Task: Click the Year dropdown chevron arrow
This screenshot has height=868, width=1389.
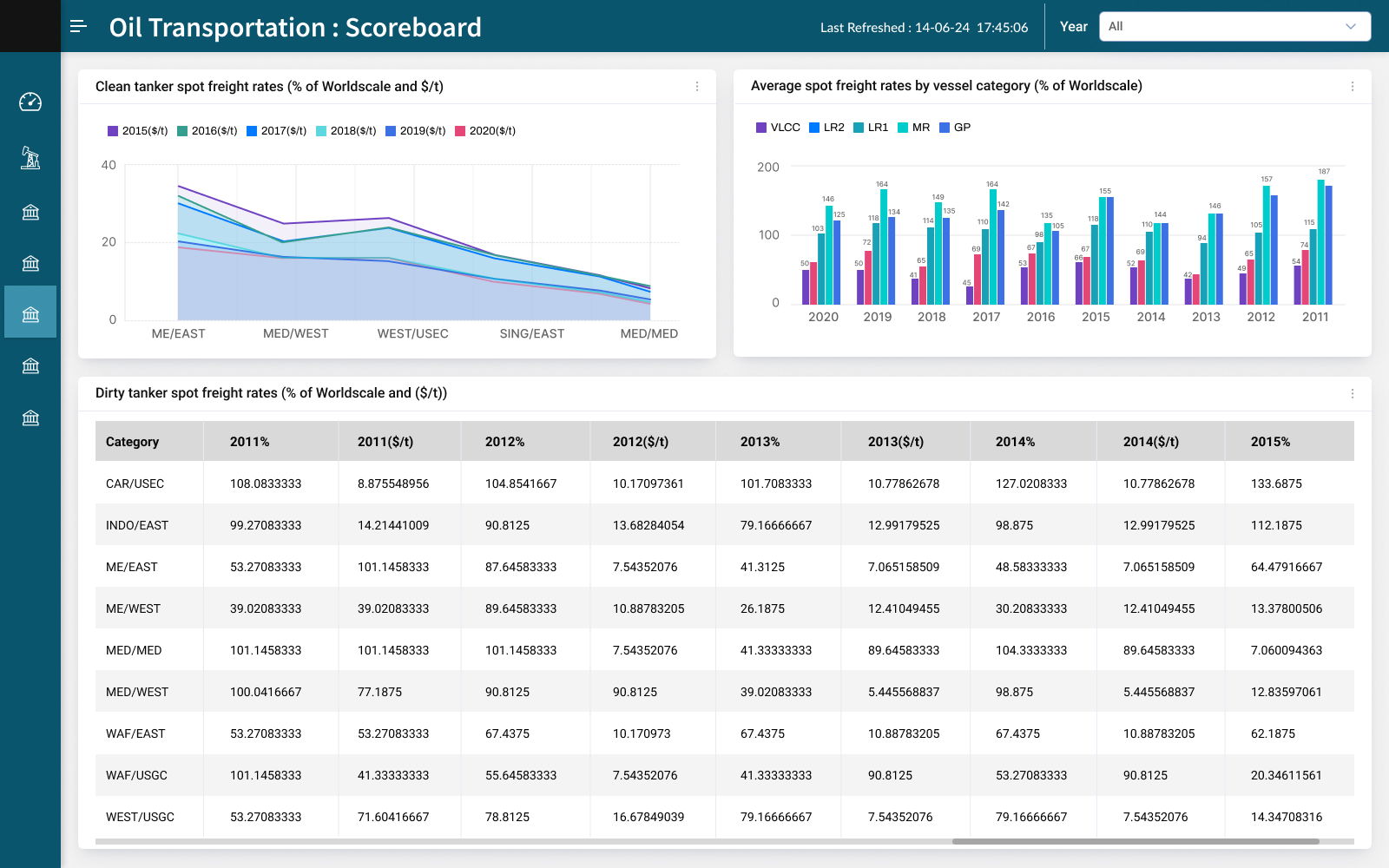Action: (x=1350, y=27)
